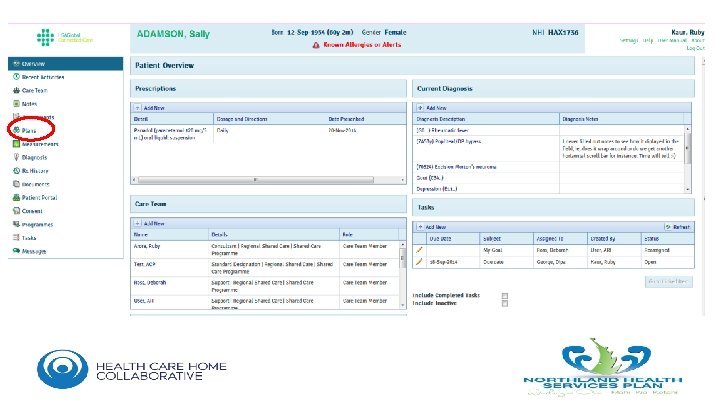Viewport: 720px width, 405px height.
Task: Click the Prescriptions scrollbar right arrow
Action: [x=403, y=180]
